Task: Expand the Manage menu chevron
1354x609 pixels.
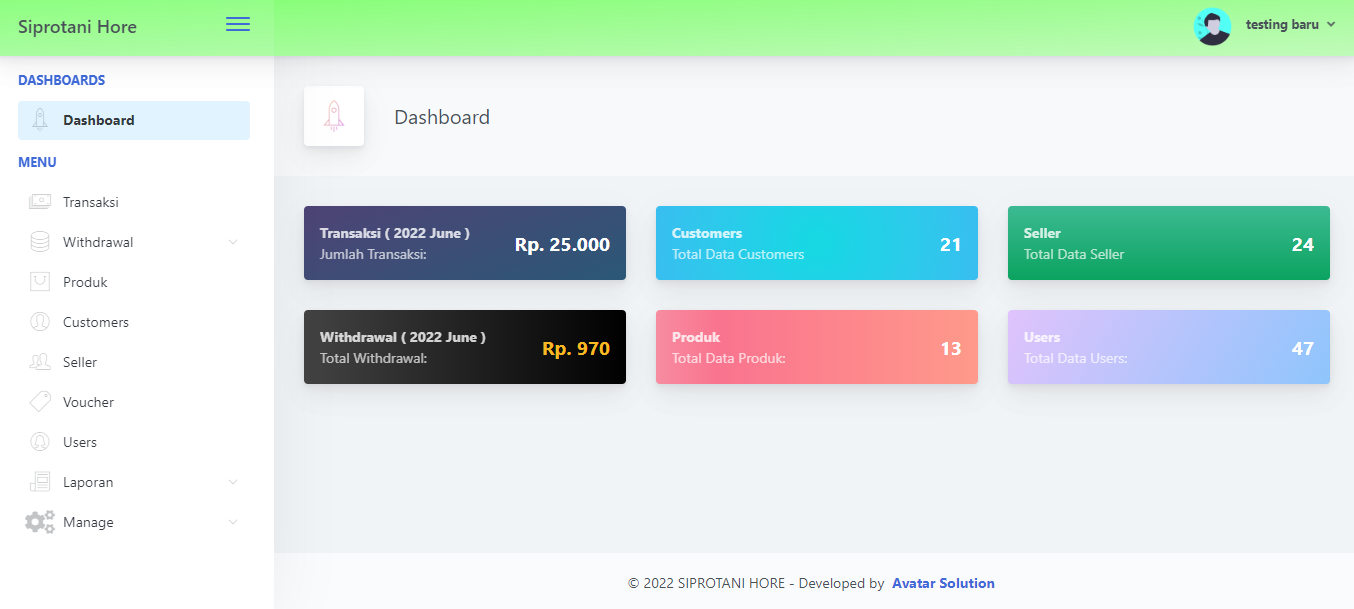Action: 233,522
